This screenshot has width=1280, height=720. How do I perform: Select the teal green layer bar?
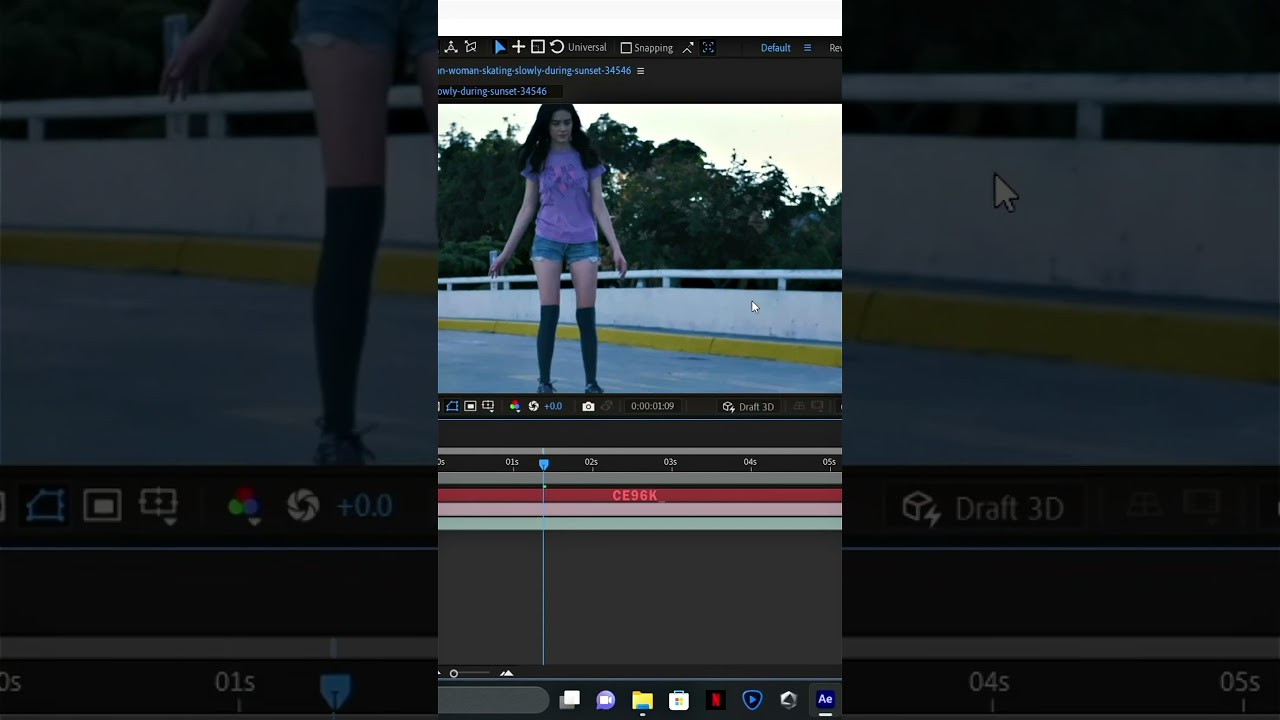[640, 524]
